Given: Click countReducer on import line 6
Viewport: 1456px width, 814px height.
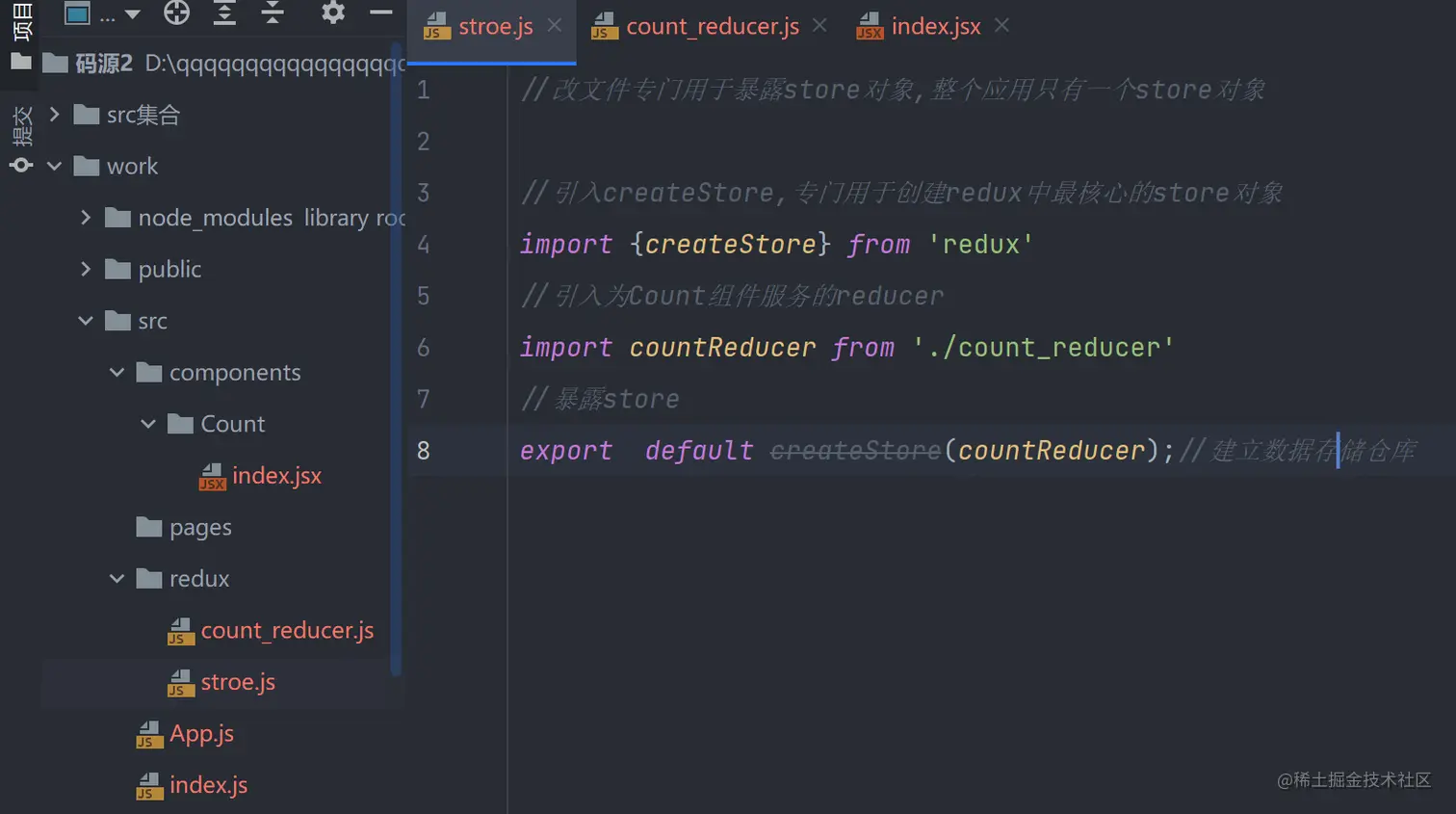Looking at the screenshot, I should coord(722,348).
